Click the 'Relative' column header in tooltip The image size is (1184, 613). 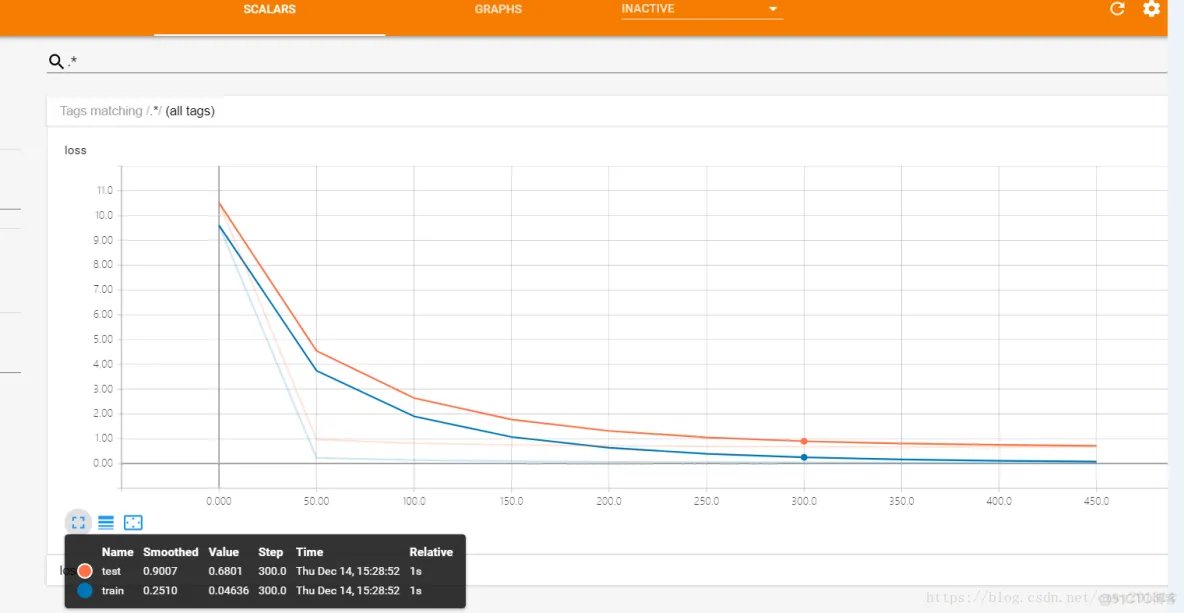tap(431, 552)
